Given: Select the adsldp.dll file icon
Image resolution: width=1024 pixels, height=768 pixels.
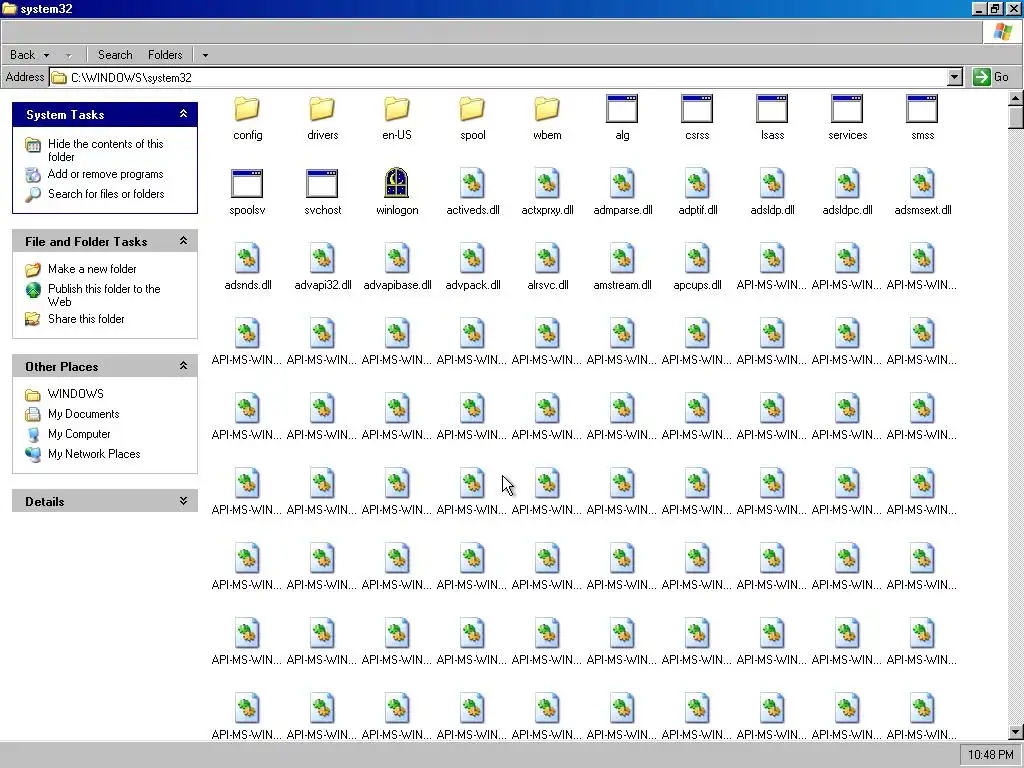Looking at the screenshot, I should point(772,184).
